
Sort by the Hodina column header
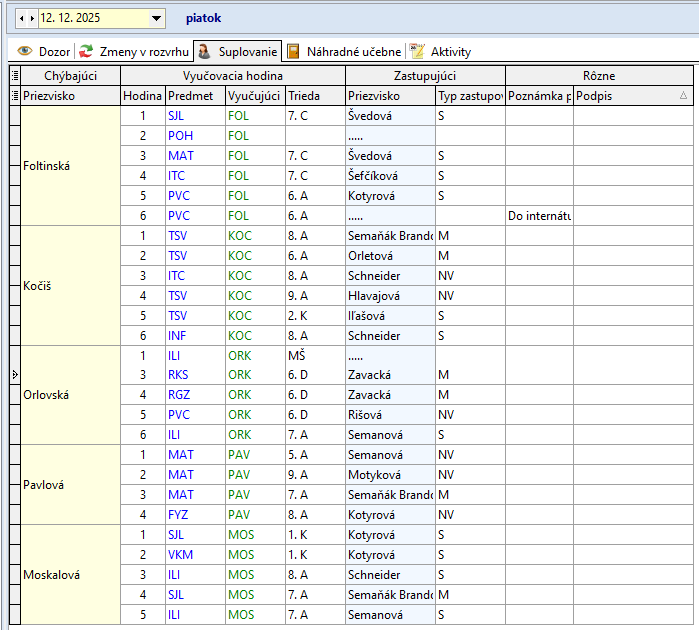(142, 95)
